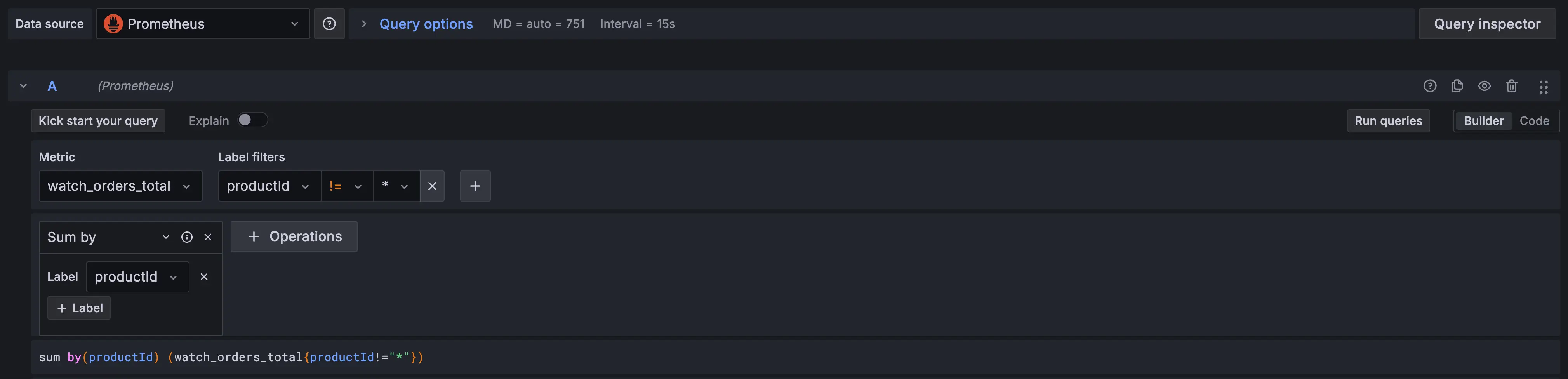The height and width of the screenshot is (379, 1568).
Task: Delete query A using trash icon
Action: click(x=1511, y=86)
